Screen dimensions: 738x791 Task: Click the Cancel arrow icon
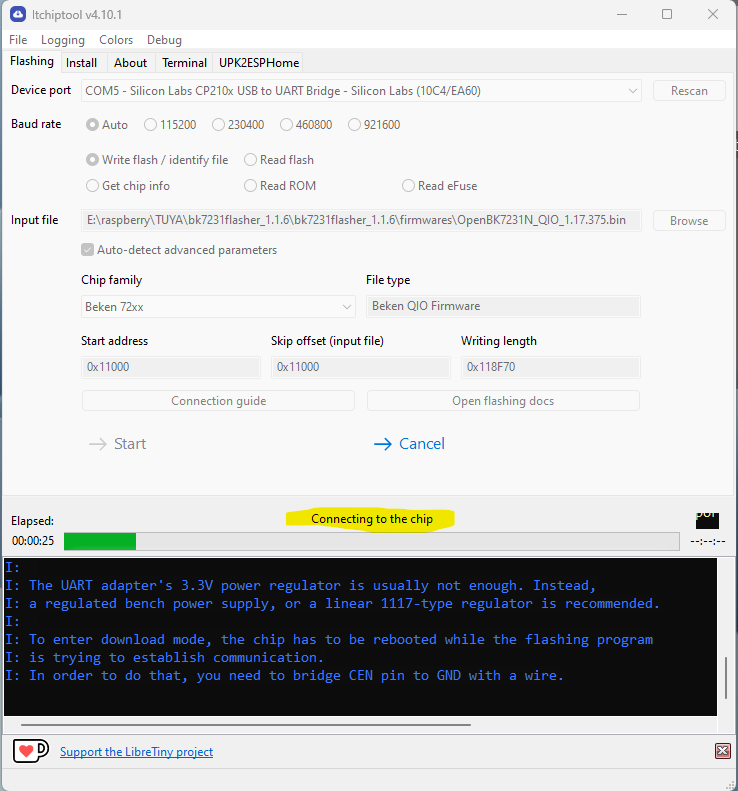[383, 444]
